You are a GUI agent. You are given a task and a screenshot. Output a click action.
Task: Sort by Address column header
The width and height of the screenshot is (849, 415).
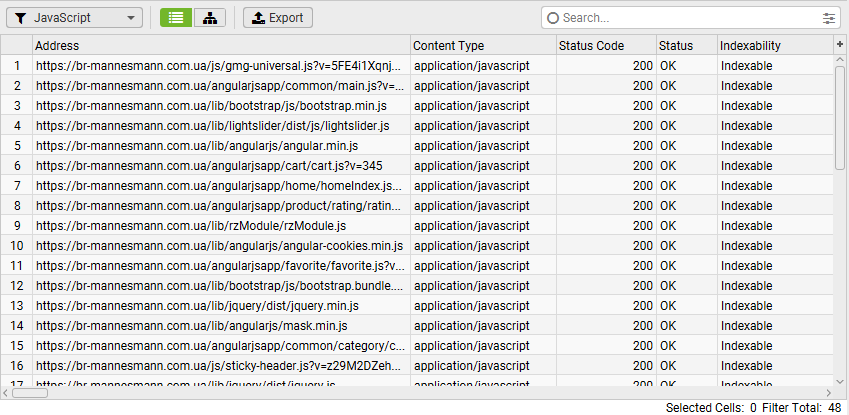(x=220, y=45)
